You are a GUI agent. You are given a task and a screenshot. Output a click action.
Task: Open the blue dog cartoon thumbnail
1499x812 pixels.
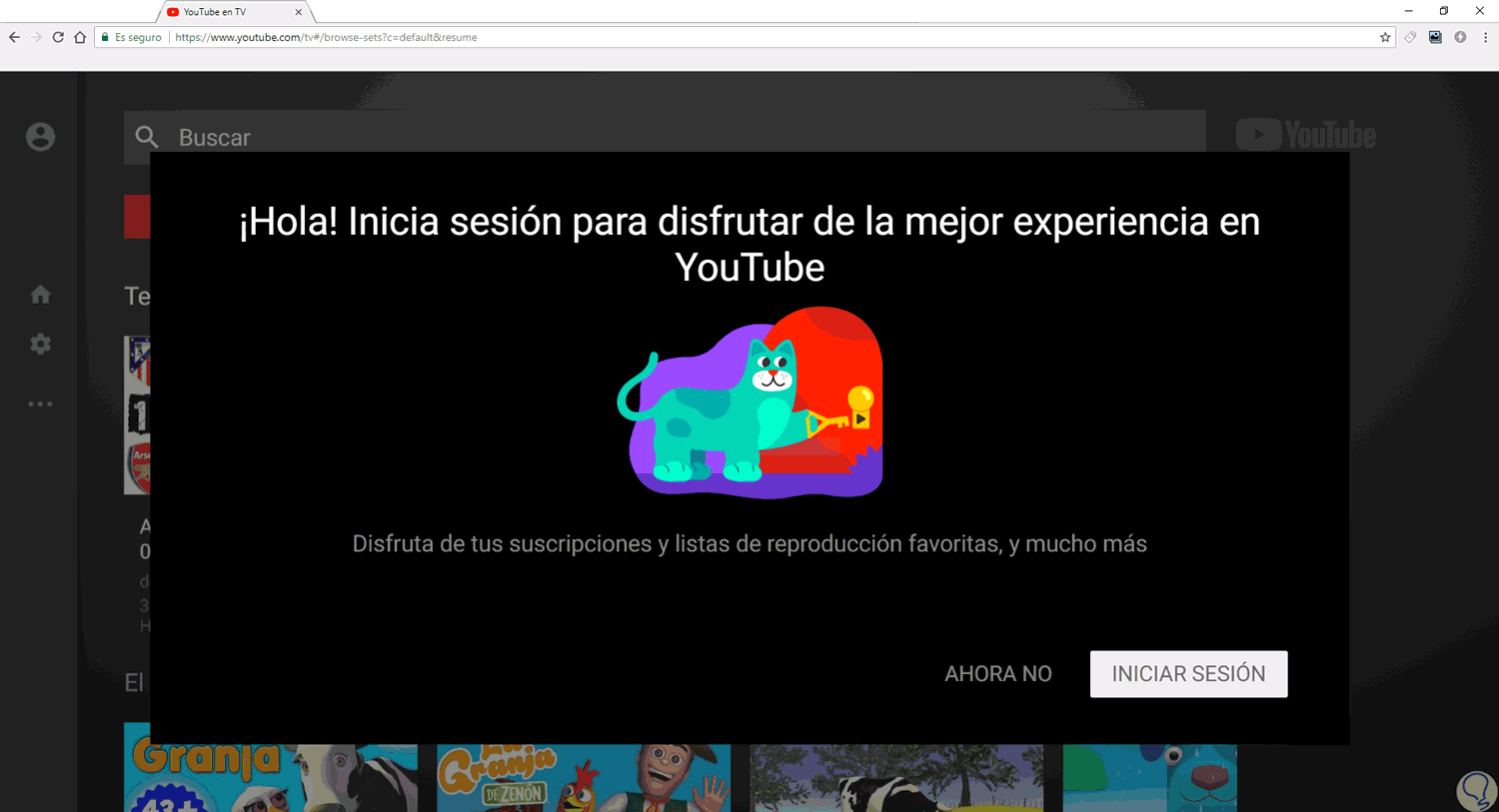point(1149,778)
